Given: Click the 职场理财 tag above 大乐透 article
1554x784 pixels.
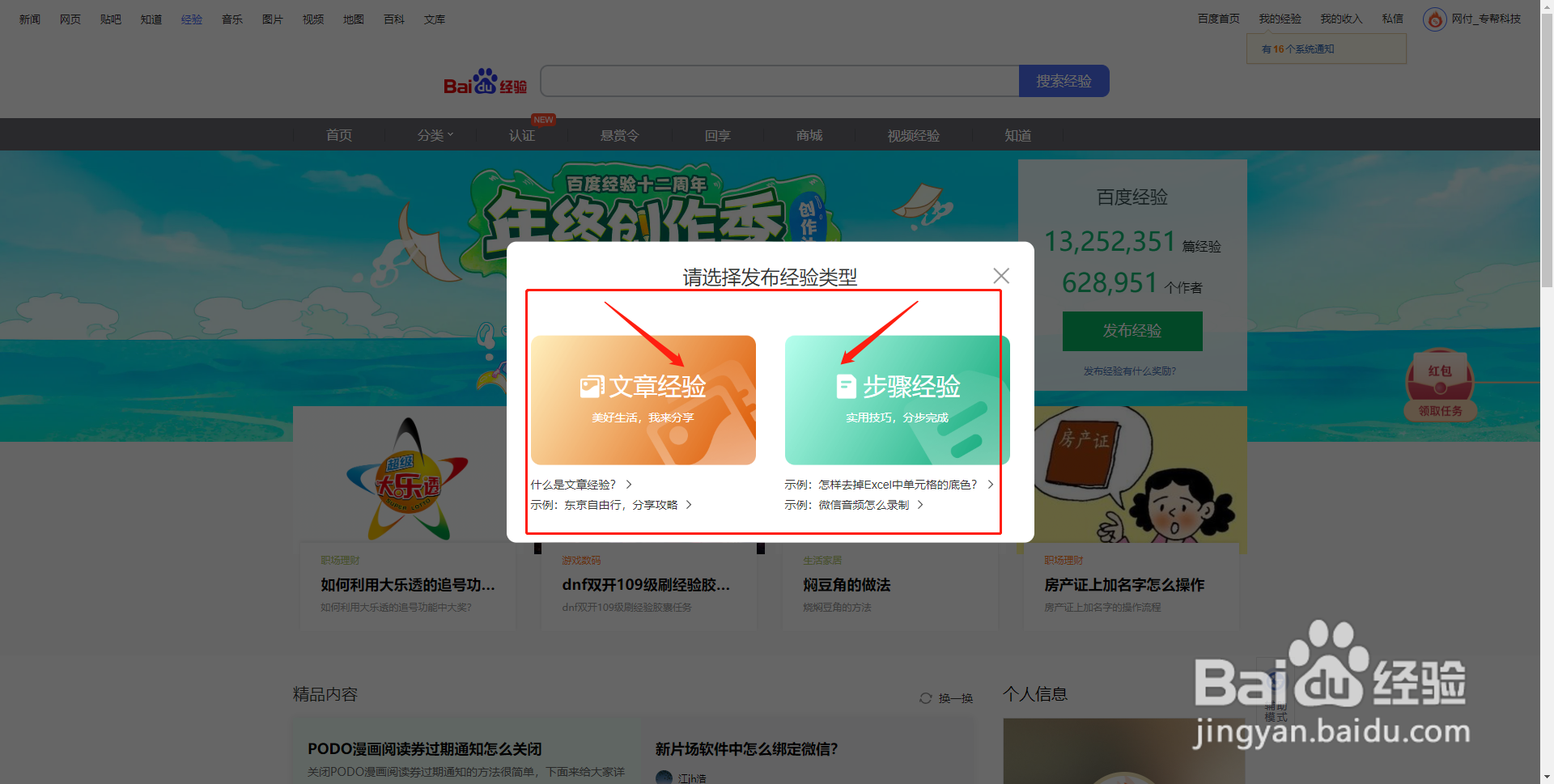Looking at the screenshot, I should [340, 561].
